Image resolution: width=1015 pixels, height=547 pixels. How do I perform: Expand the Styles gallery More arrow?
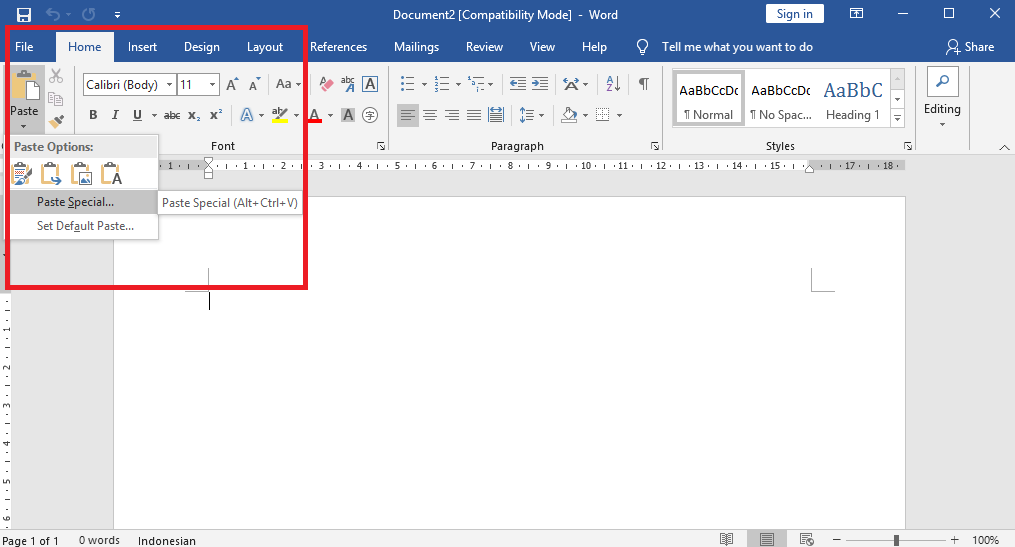(x=897, y=118)
